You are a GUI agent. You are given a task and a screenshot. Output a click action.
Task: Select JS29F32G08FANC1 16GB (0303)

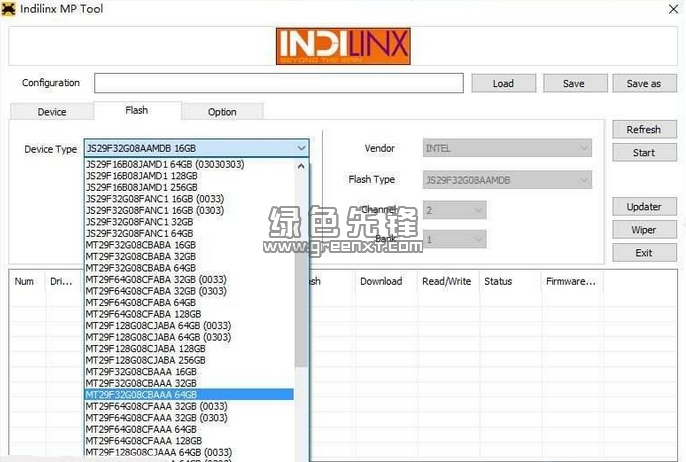(x=189, y=210)
